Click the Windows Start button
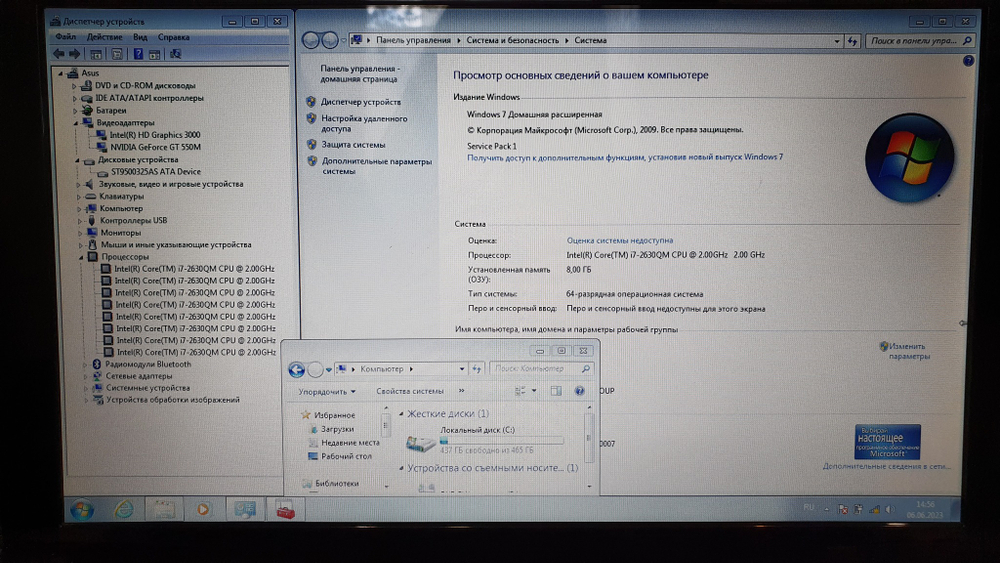 click(x=82, y=509)
